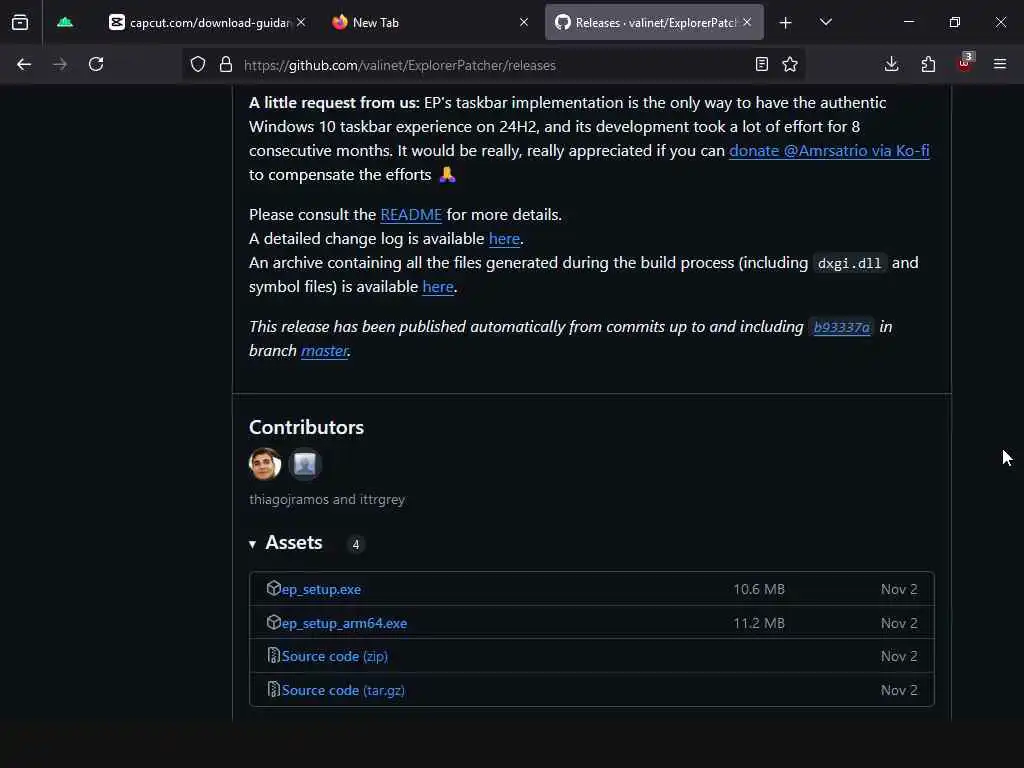Close the New Tab tab
Viewport: 1024px width, 768px height.
(x=524, y=22)
